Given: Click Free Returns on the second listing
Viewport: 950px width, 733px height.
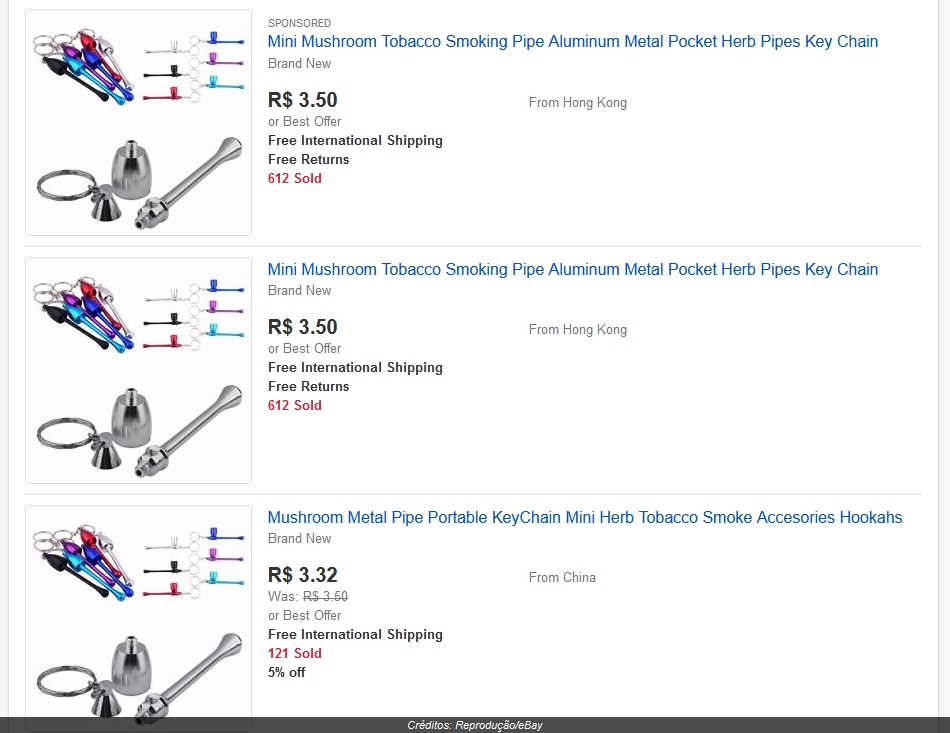Looking at the screenshot, I should [x=308, y=386].
